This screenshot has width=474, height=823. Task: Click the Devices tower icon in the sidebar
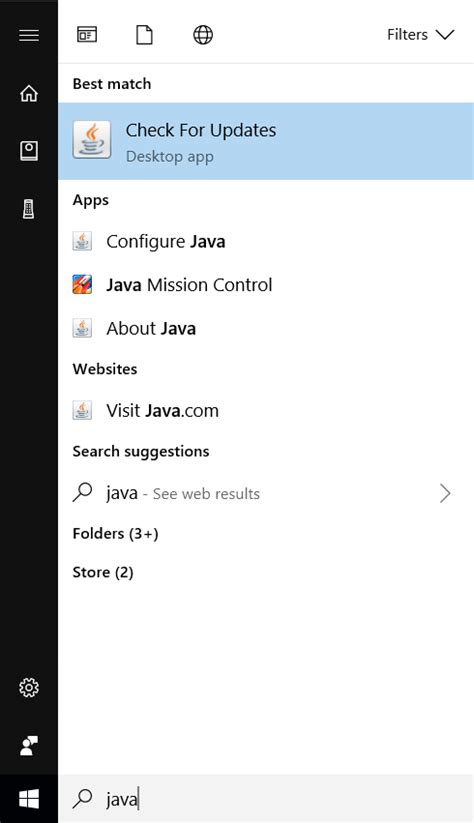pyautogui.click(x=29, y=209)
